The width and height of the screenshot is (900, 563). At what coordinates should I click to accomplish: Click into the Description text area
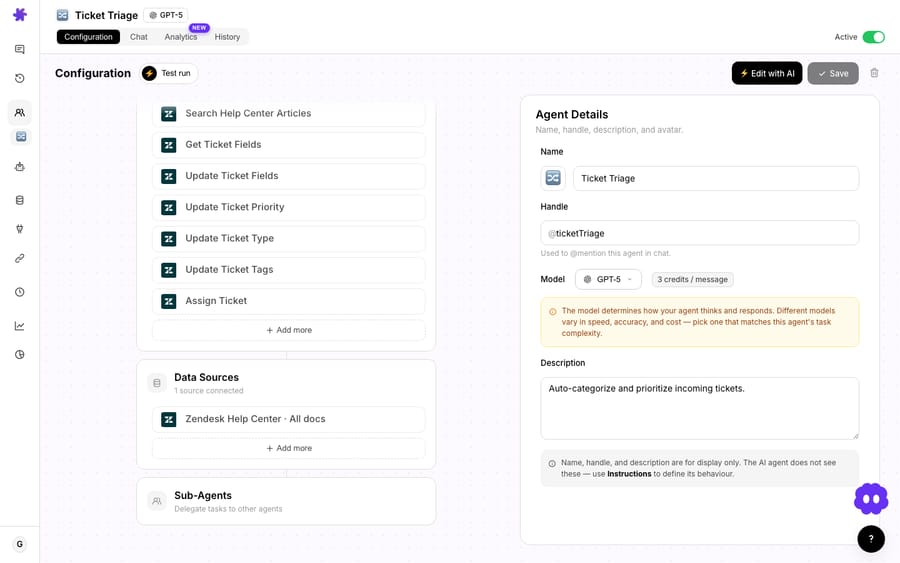point(700,409)
